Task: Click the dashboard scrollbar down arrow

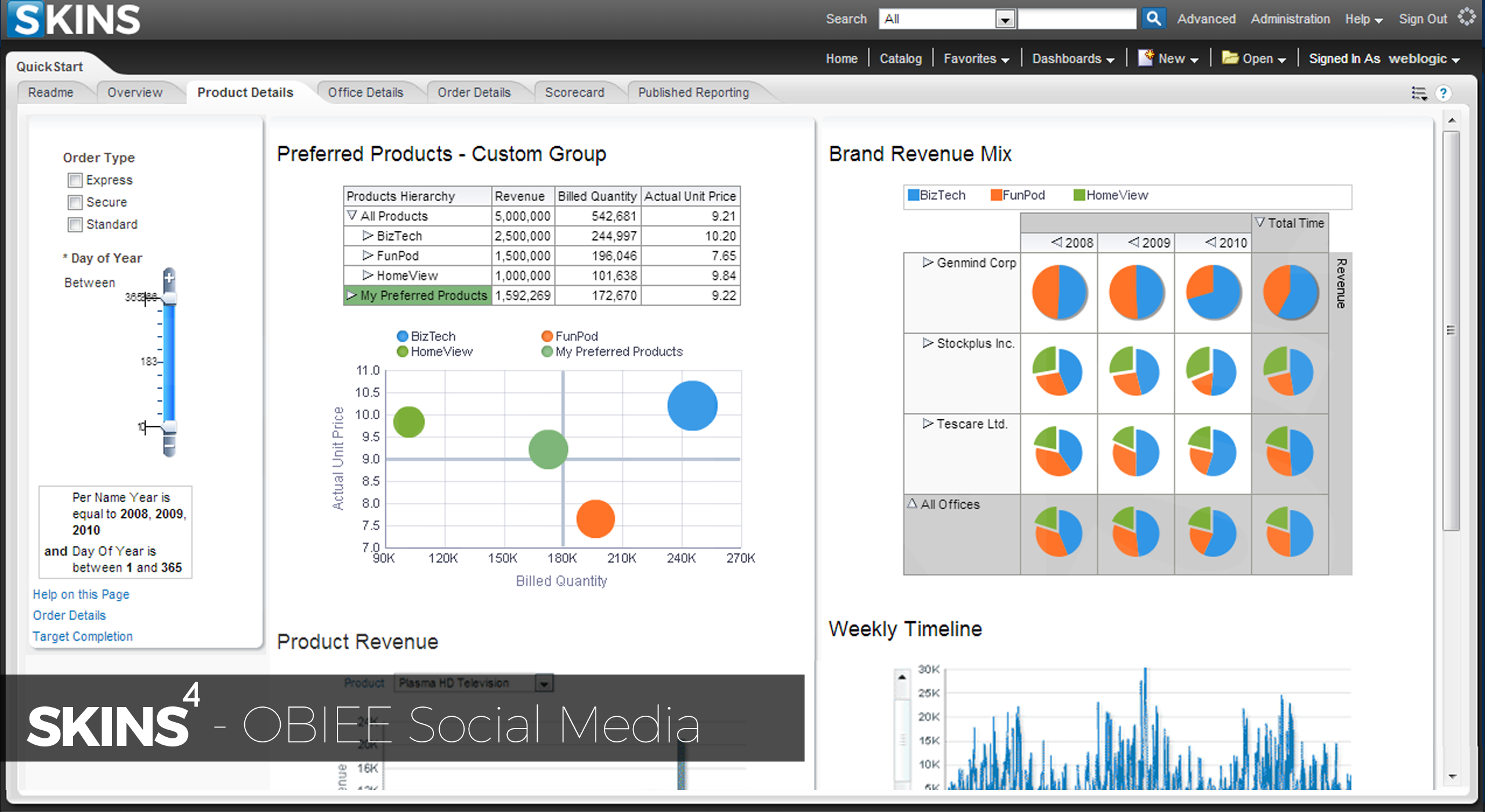Action: click(1452, 777)
